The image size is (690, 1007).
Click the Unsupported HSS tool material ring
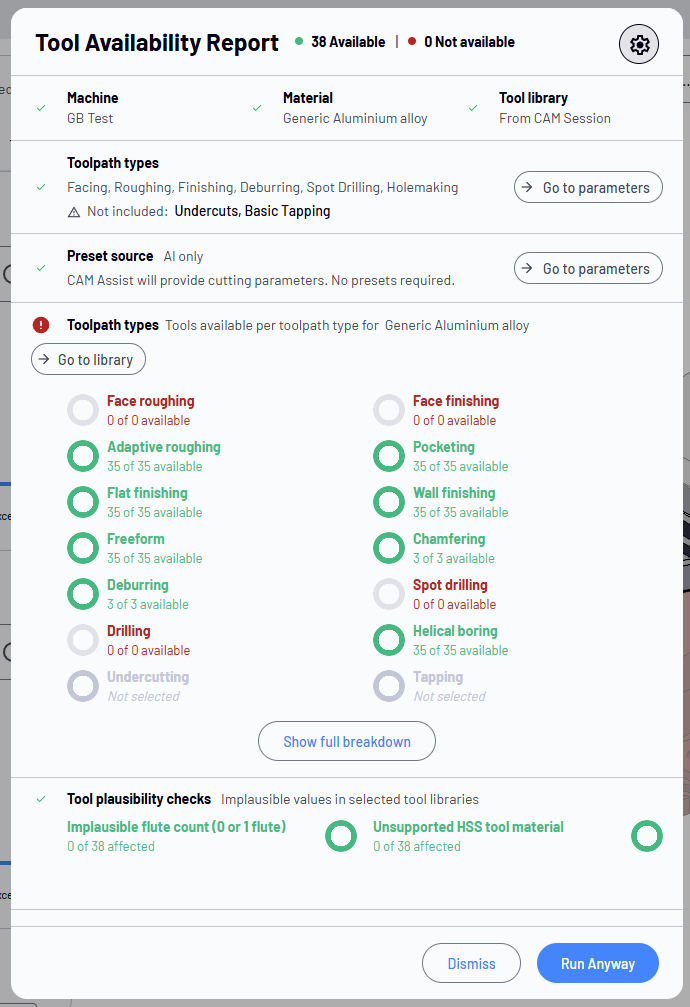pyautogui.click(x=646, y=836)
